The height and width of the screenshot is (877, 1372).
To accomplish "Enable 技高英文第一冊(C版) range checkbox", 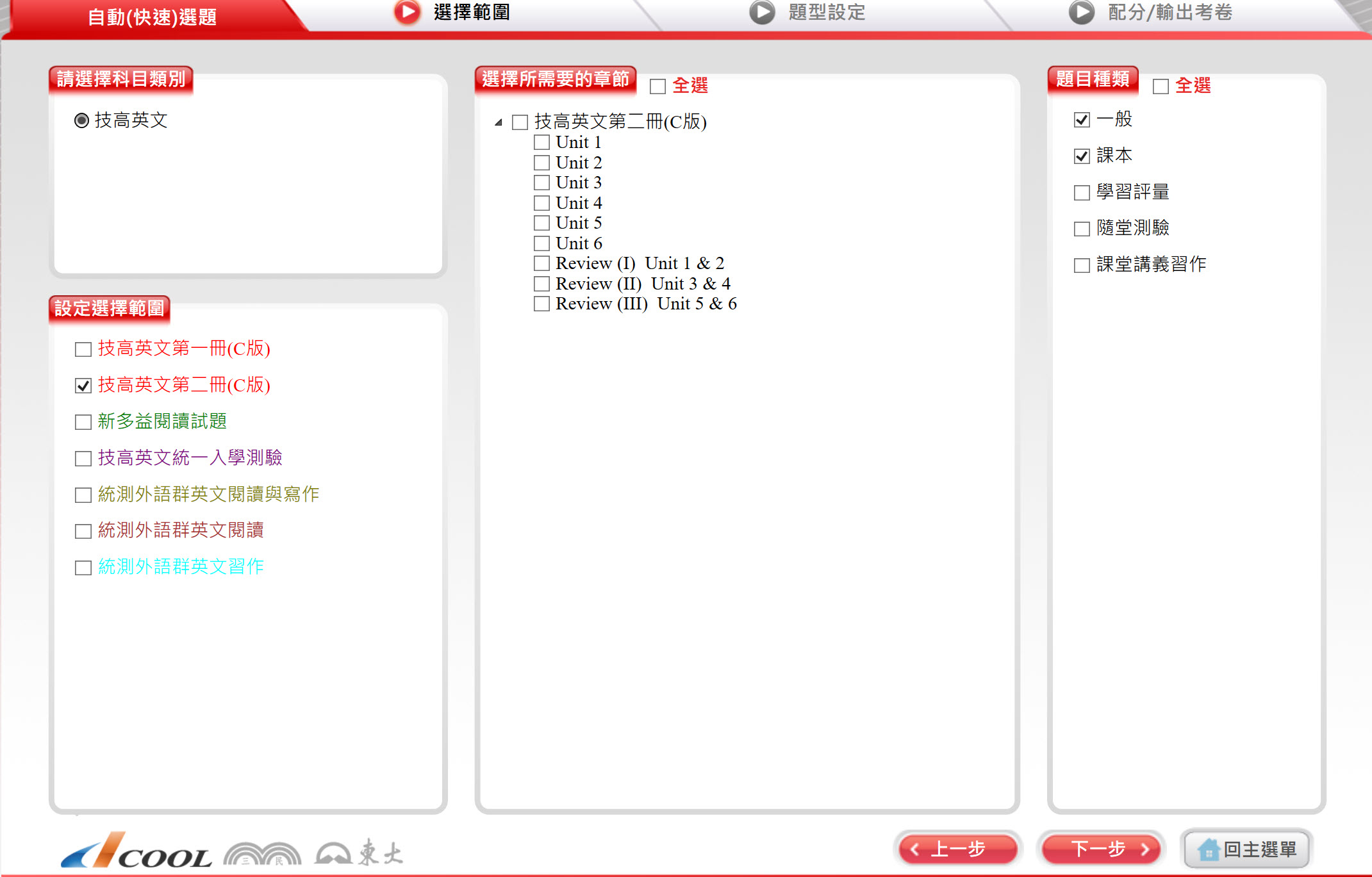I will pyautogui.click(x=83, y=349).
